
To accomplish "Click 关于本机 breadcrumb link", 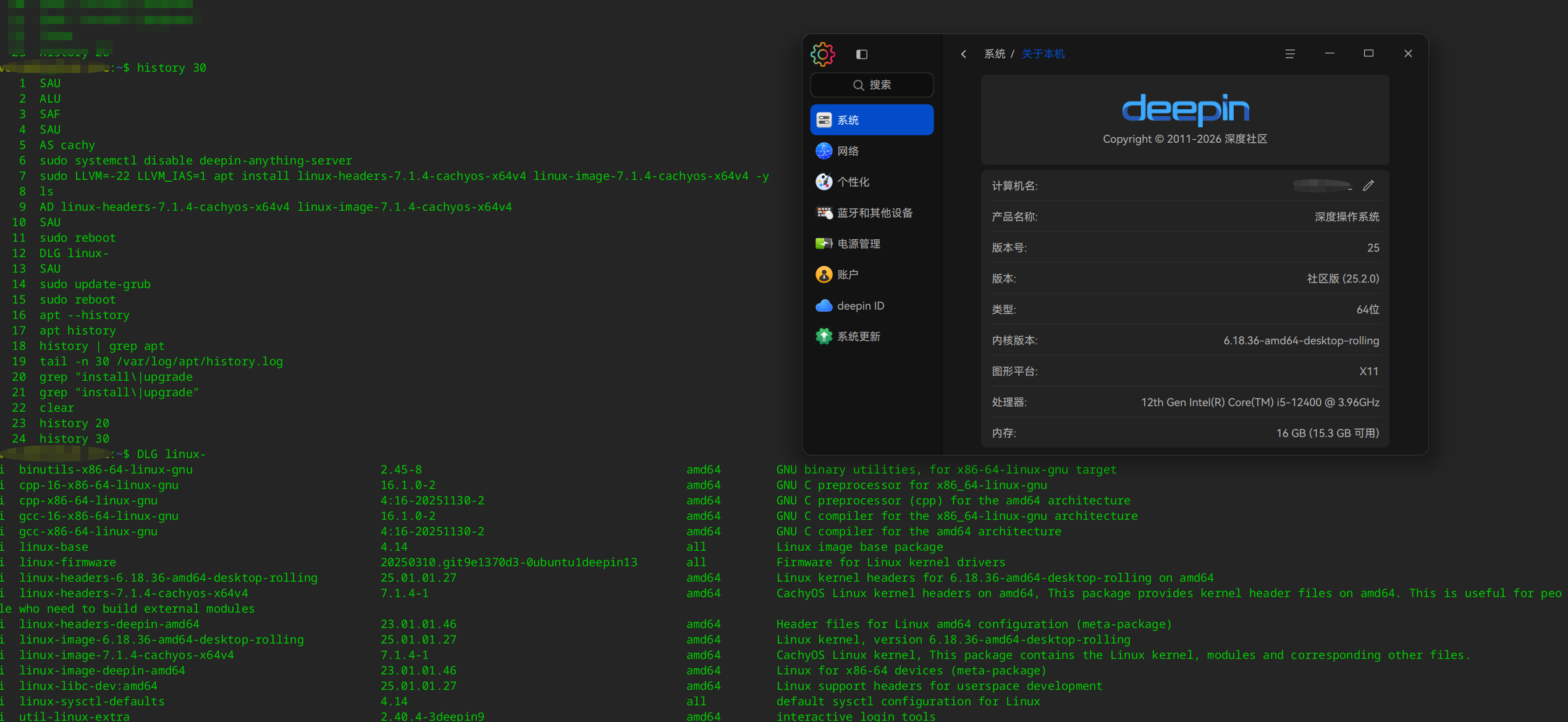I will [1043, 54].
